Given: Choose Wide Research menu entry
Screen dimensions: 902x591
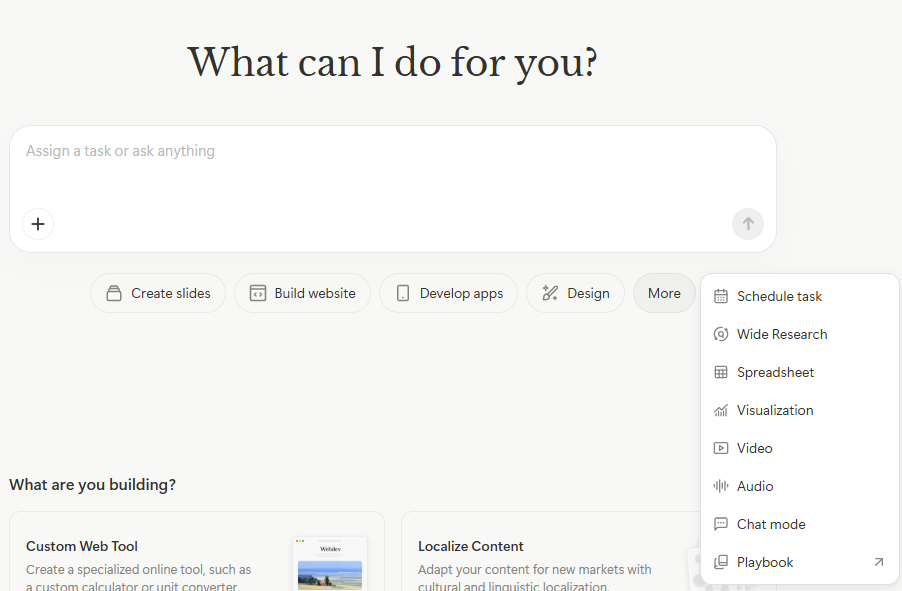Looking at the screenshot, I should click(x=782, y=334).
